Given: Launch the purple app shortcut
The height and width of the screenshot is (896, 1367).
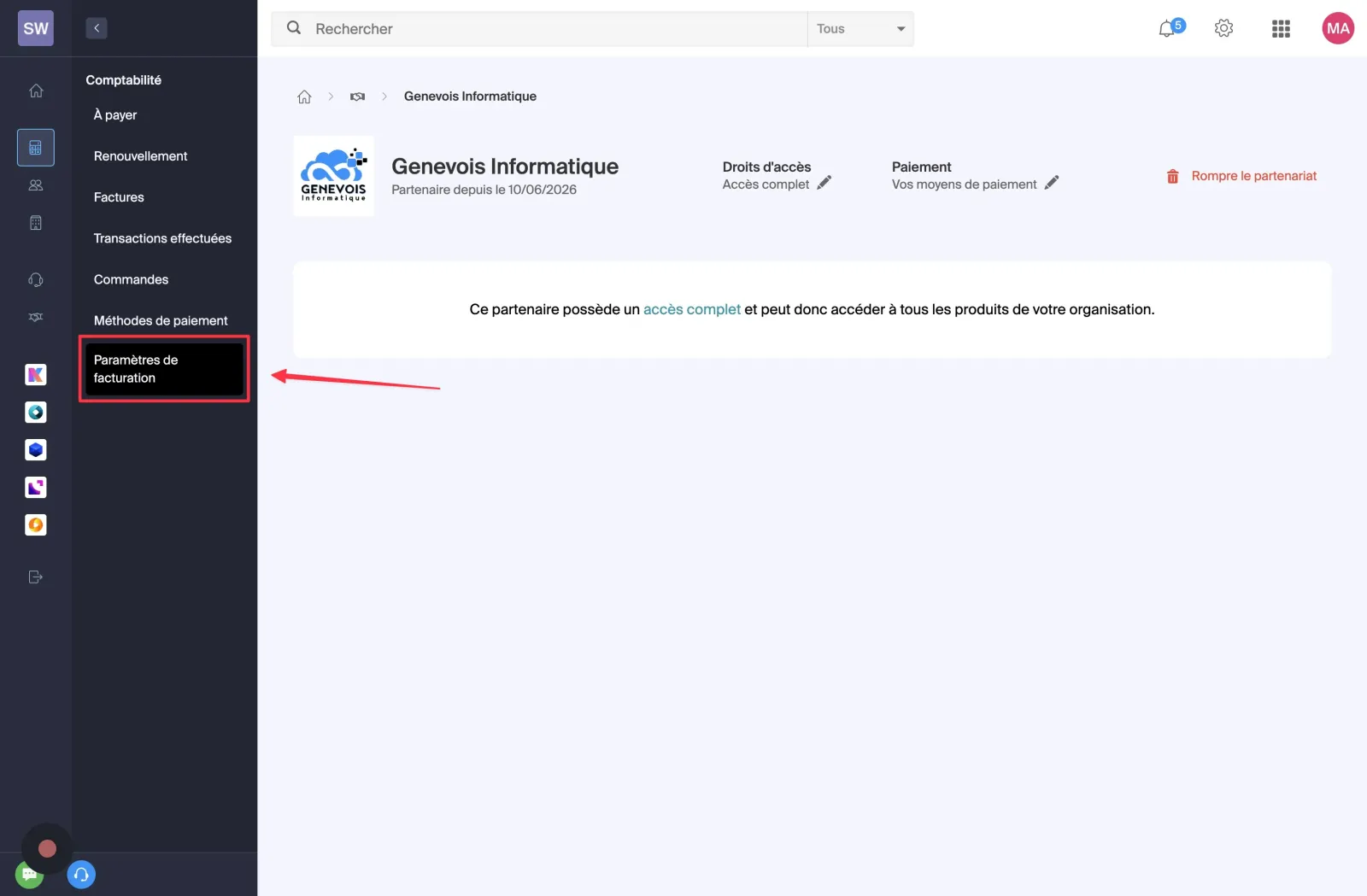Looking at the screenshot, I should click(36, 488).
